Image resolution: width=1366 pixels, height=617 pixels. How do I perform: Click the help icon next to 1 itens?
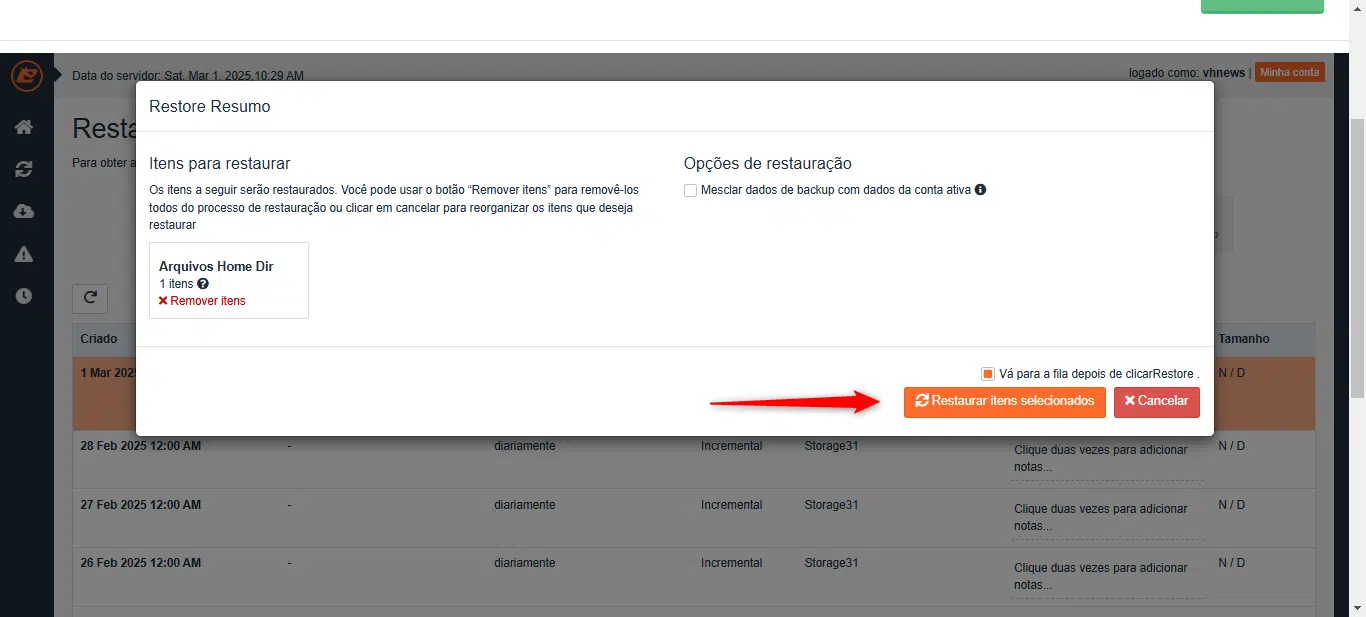tap(203, 284)
